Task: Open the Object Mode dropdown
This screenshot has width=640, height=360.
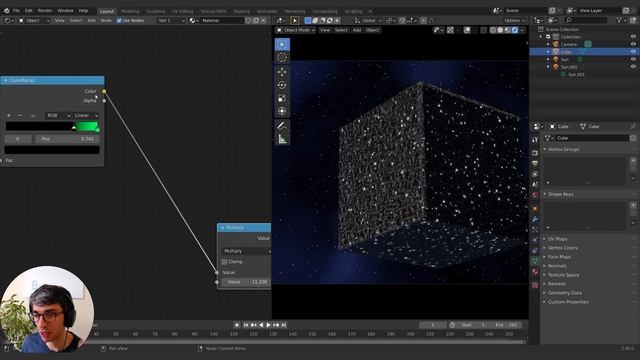Action: pyautogui.click(x=296, y=30)
